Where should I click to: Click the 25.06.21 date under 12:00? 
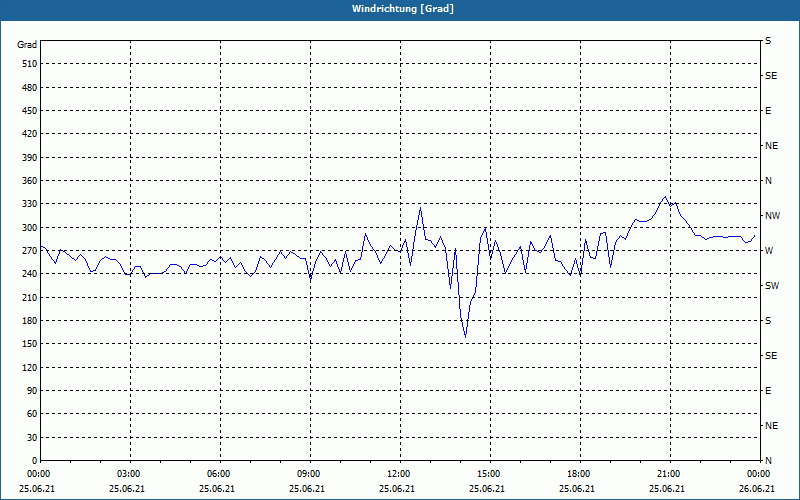pyautogui.click(x=397, y=489)
